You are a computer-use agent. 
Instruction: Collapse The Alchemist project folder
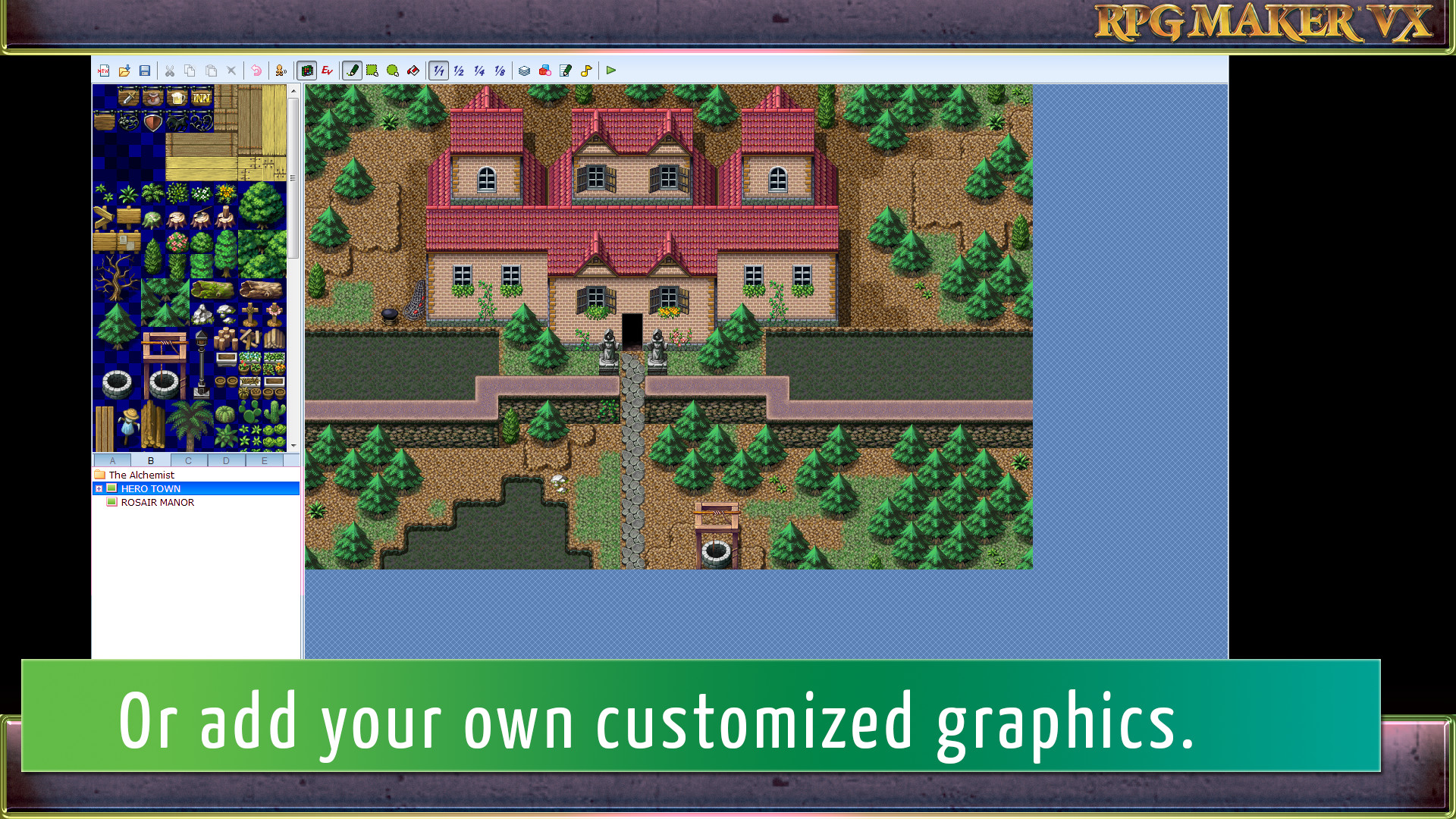click(x=101, y=475)
